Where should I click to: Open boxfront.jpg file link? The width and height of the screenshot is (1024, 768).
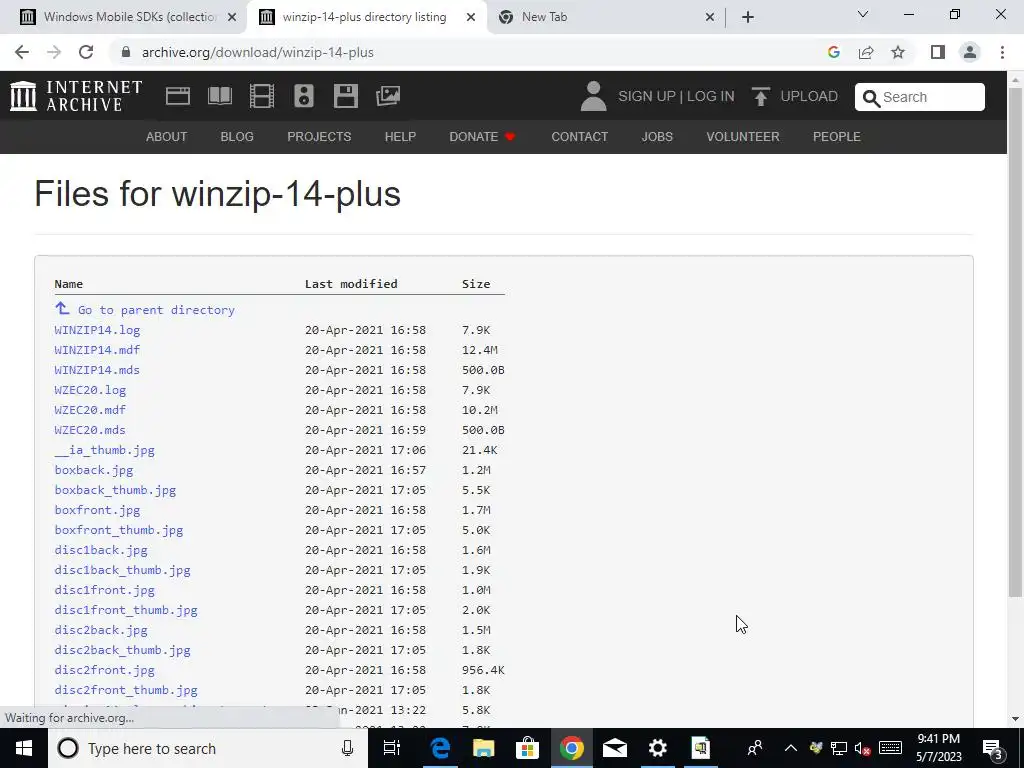click(x=97, y=510)
